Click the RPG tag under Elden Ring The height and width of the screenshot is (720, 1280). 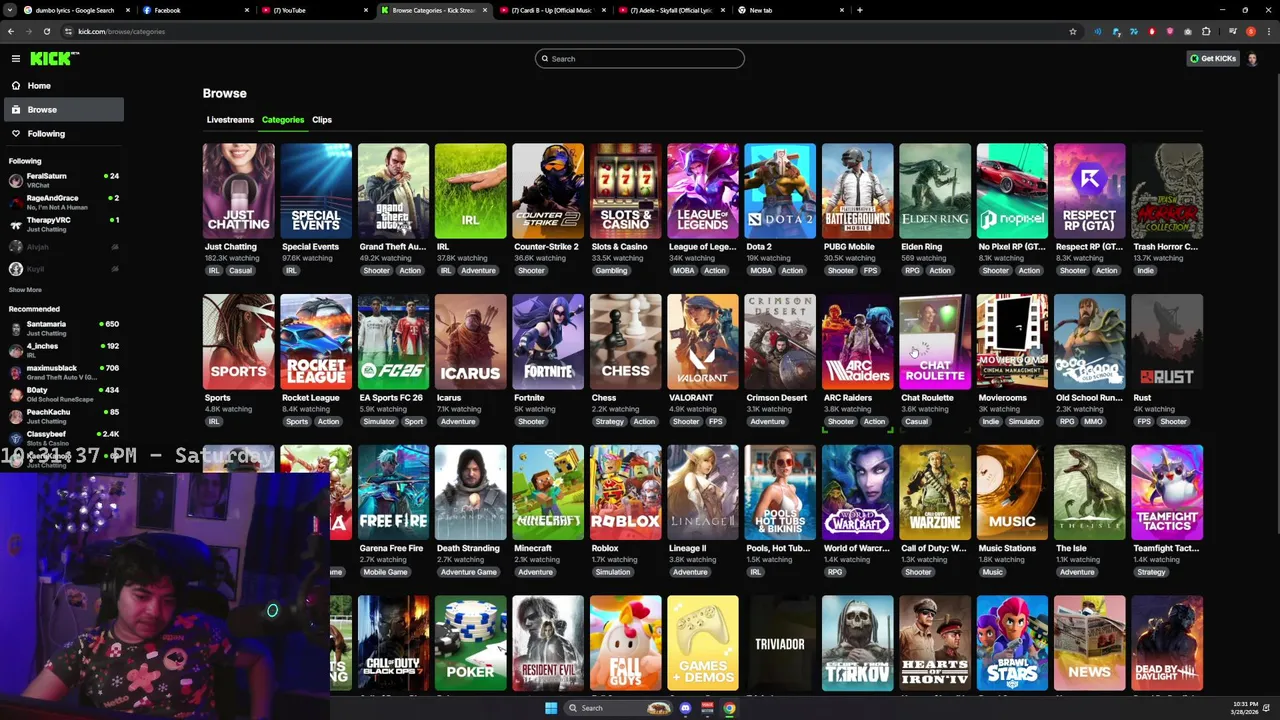[912, 271]
